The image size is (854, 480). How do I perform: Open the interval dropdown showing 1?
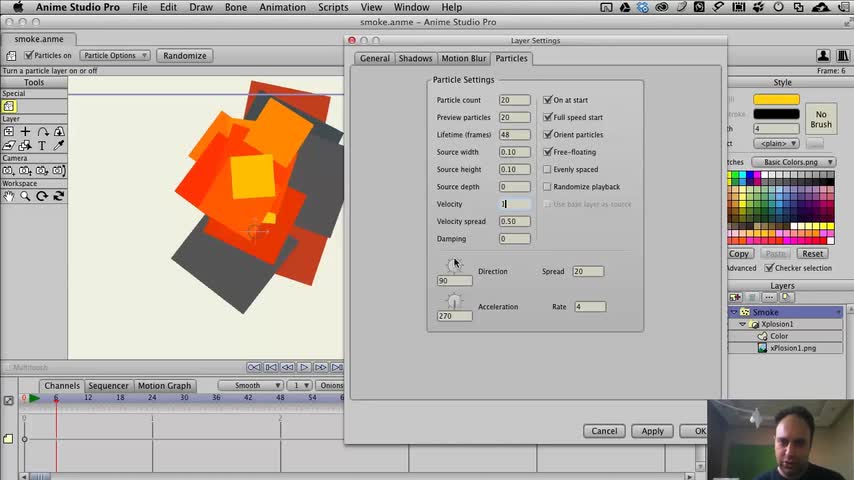pyautogui.click(x=300, y=385)
